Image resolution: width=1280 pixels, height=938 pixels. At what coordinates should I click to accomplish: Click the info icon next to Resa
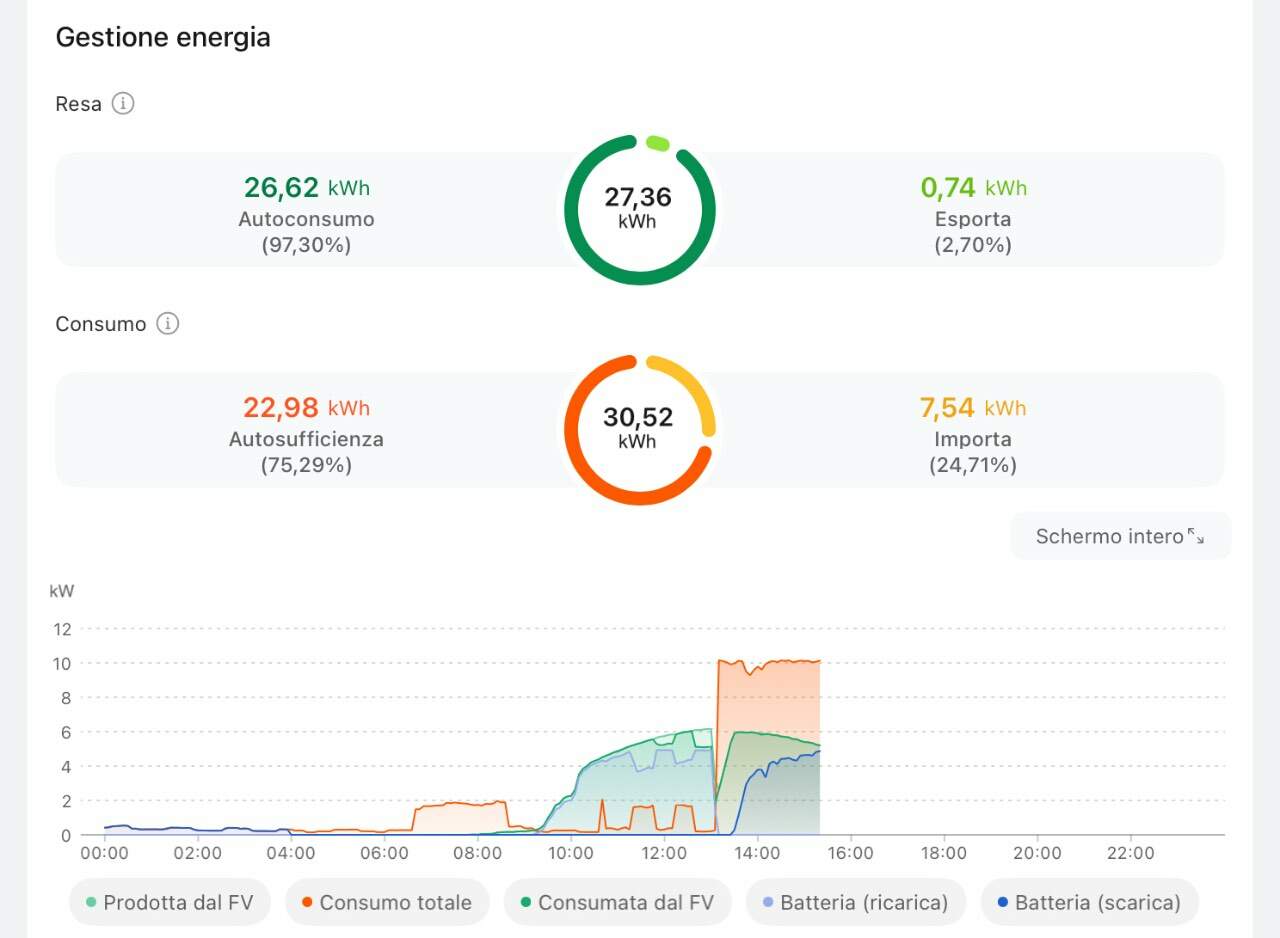point(123,103)
